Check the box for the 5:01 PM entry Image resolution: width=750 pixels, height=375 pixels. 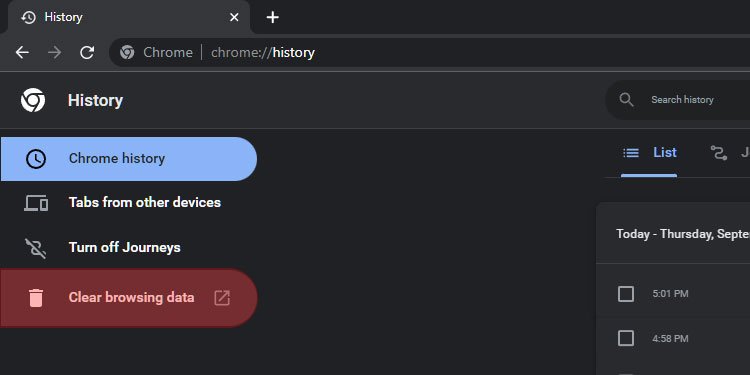pos(626,294)
